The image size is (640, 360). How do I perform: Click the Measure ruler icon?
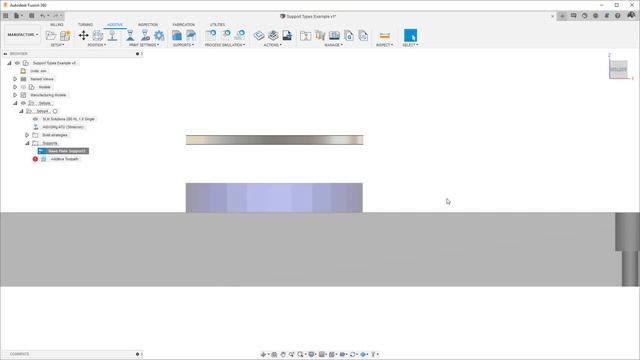point(384,36)
